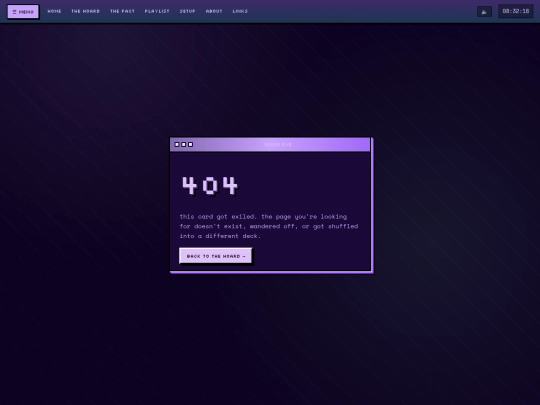The height and width of the screenshot is (405, 540).
Task: Click the ERROR.EXE window title
Action: pos(278,144)
